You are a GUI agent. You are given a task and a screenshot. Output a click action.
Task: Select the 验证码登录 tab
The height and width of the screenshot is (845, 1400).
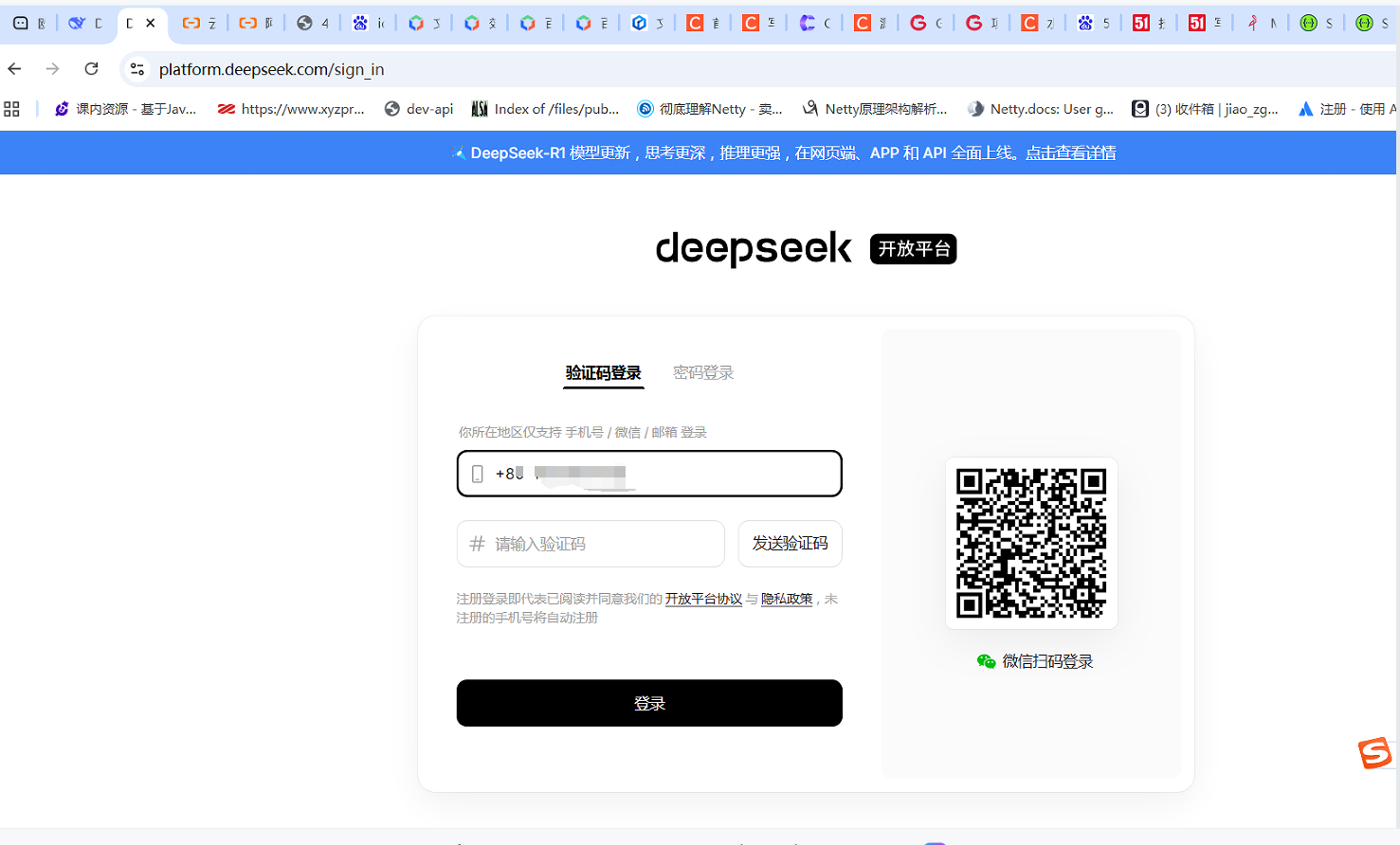(x=604, y=373)
